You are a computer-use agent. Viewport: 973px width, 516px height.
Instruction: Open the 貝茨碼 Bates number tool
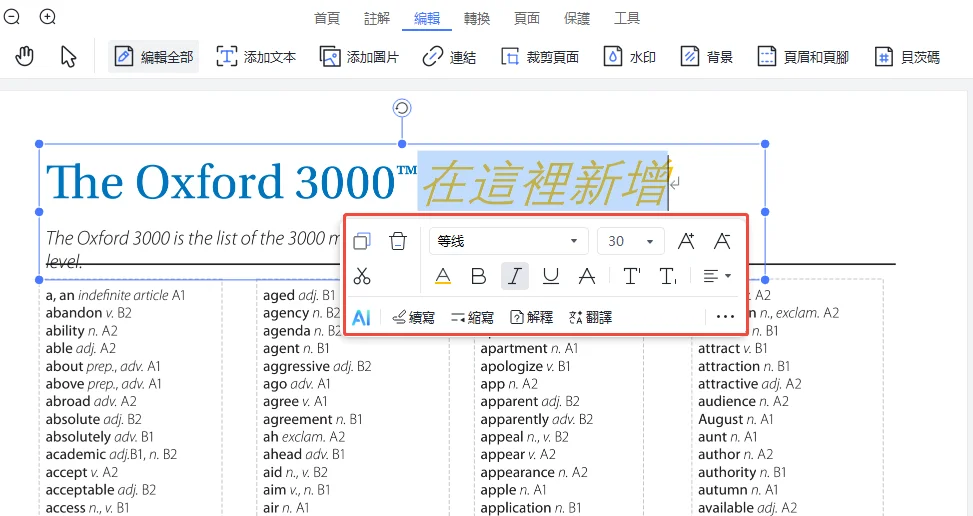pos(907,57)
